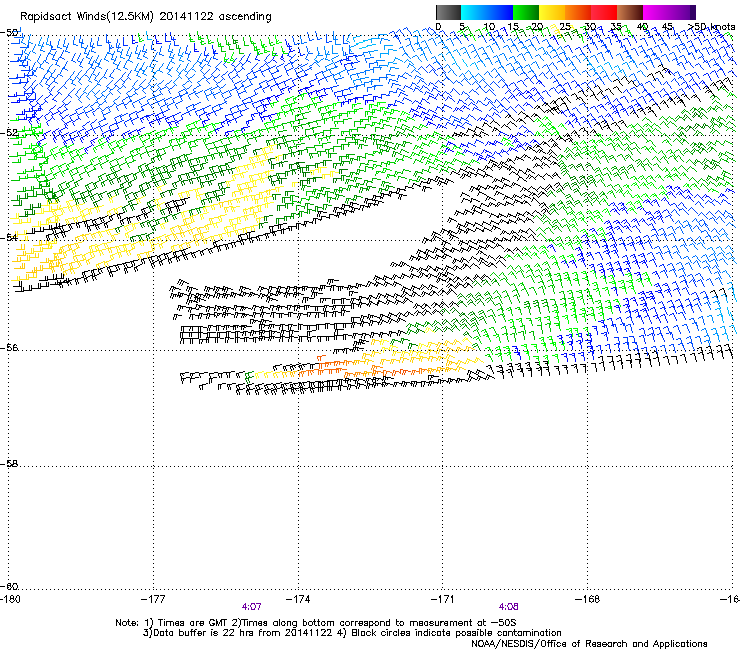The image size is (740, 650).
Task: Click the purple 4:08 time marker
Action: (x=508, y=607)
